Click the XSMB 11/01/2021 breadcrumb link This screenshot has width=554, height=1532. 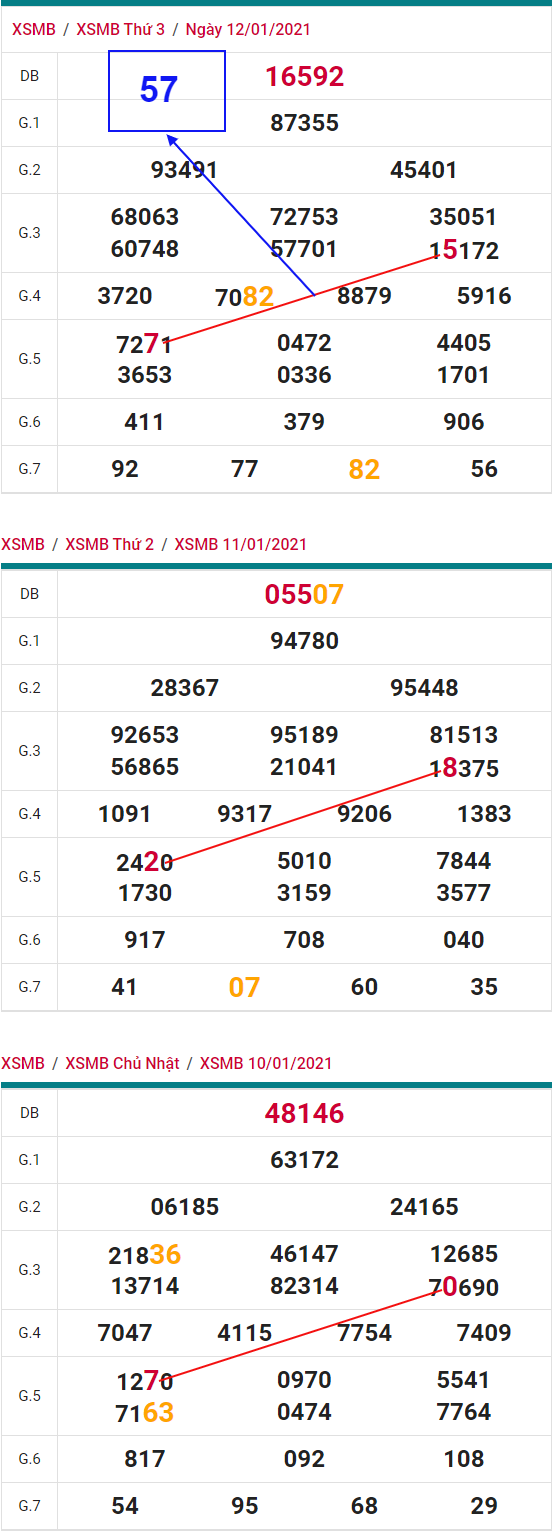(x=241, y=544)
